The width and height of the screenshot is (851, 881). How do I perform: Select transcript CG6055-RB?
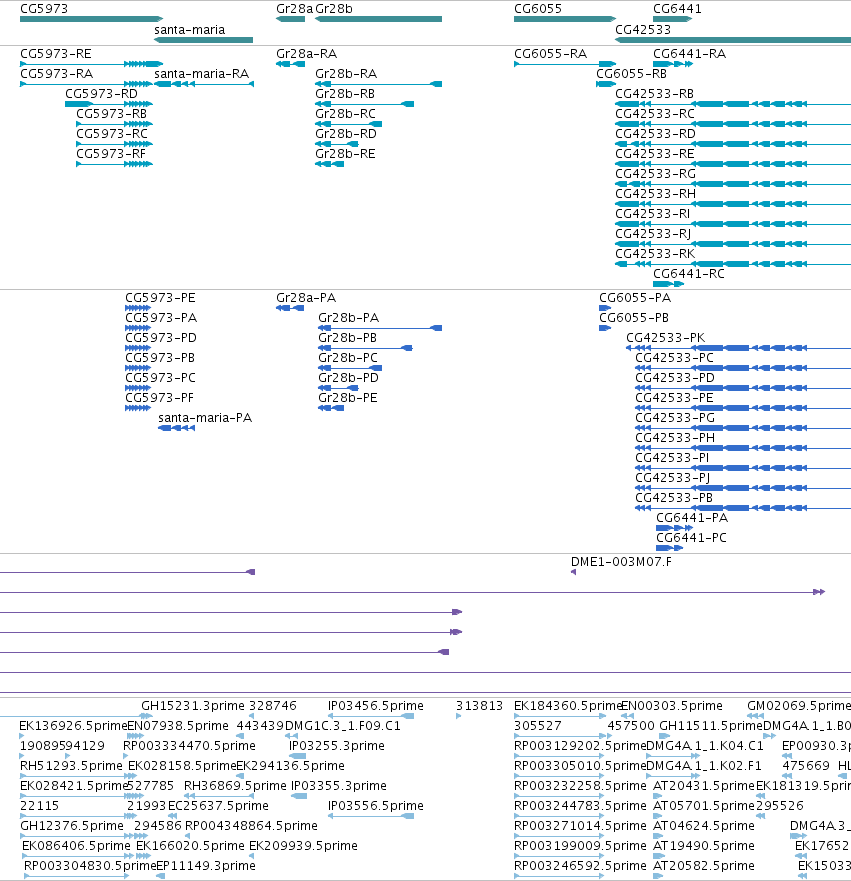coord(606,84)
